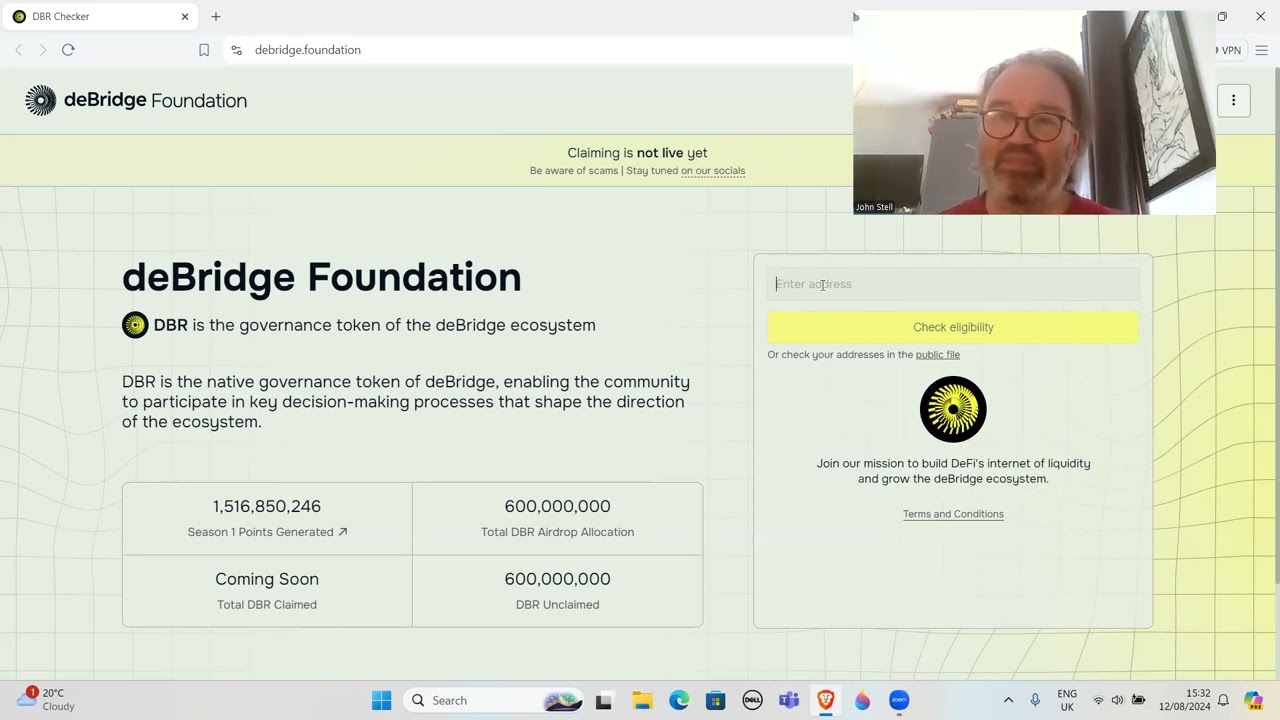1280x720 pixels.
Task: Open the Dell app on the taskbar
Action: [752, 701]
